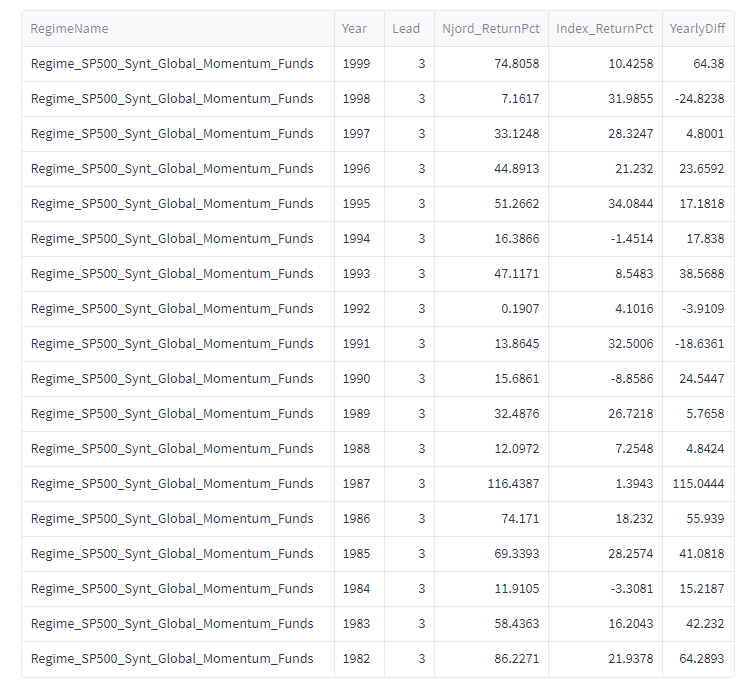This screenshot has height=688, width=740.
Task: Click the Lead cell in the 1996 row
Action: (421, 169)
